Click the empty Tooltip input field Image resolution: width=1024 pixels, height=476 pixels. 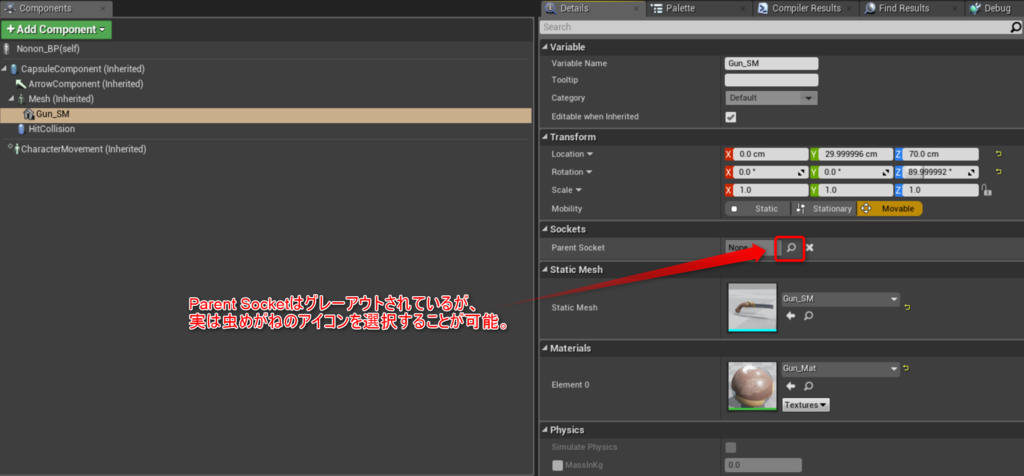[771, 80]
